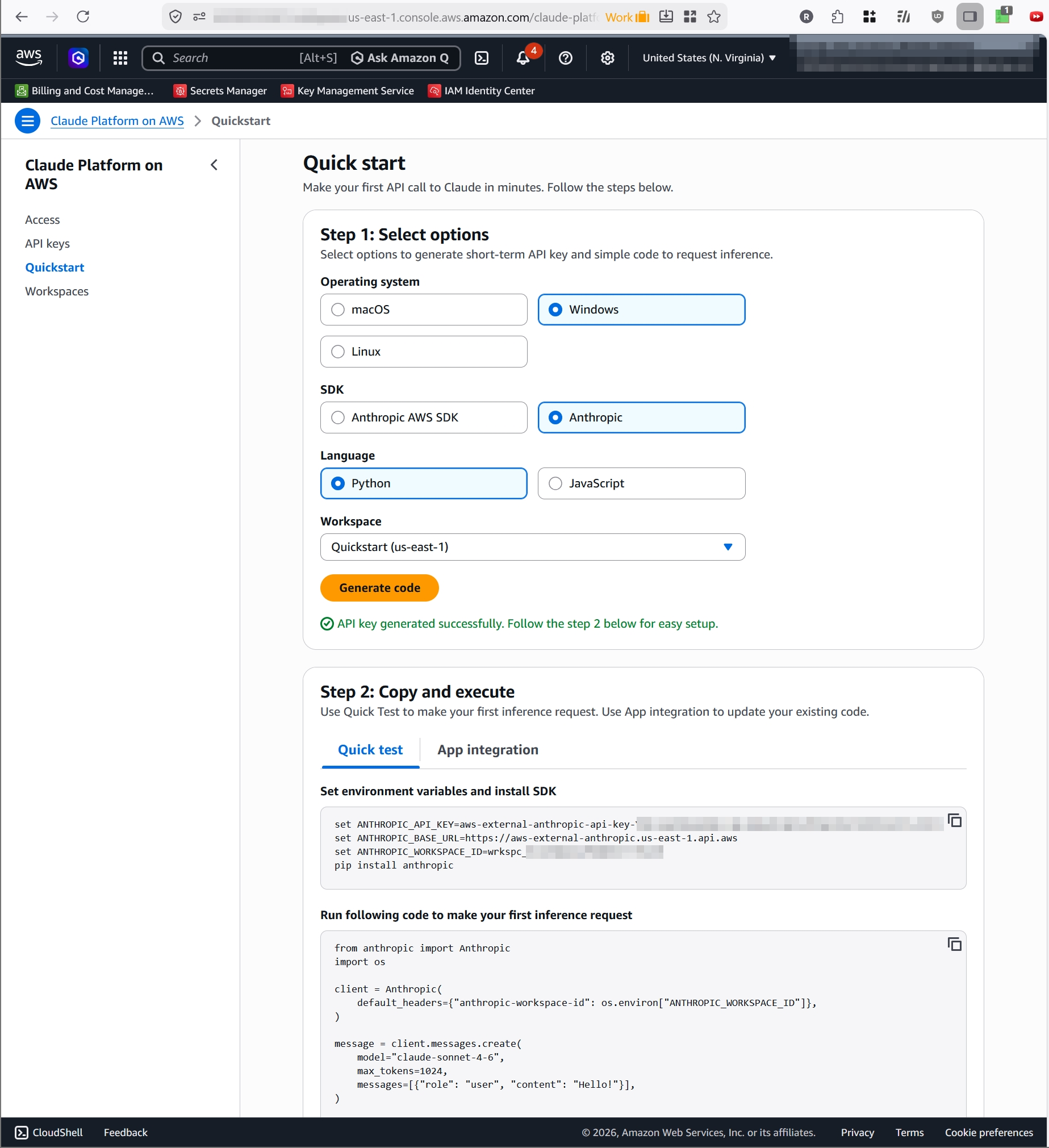
Task: Toggle the blue hamburger navigation menu
Action: [27, 121]
